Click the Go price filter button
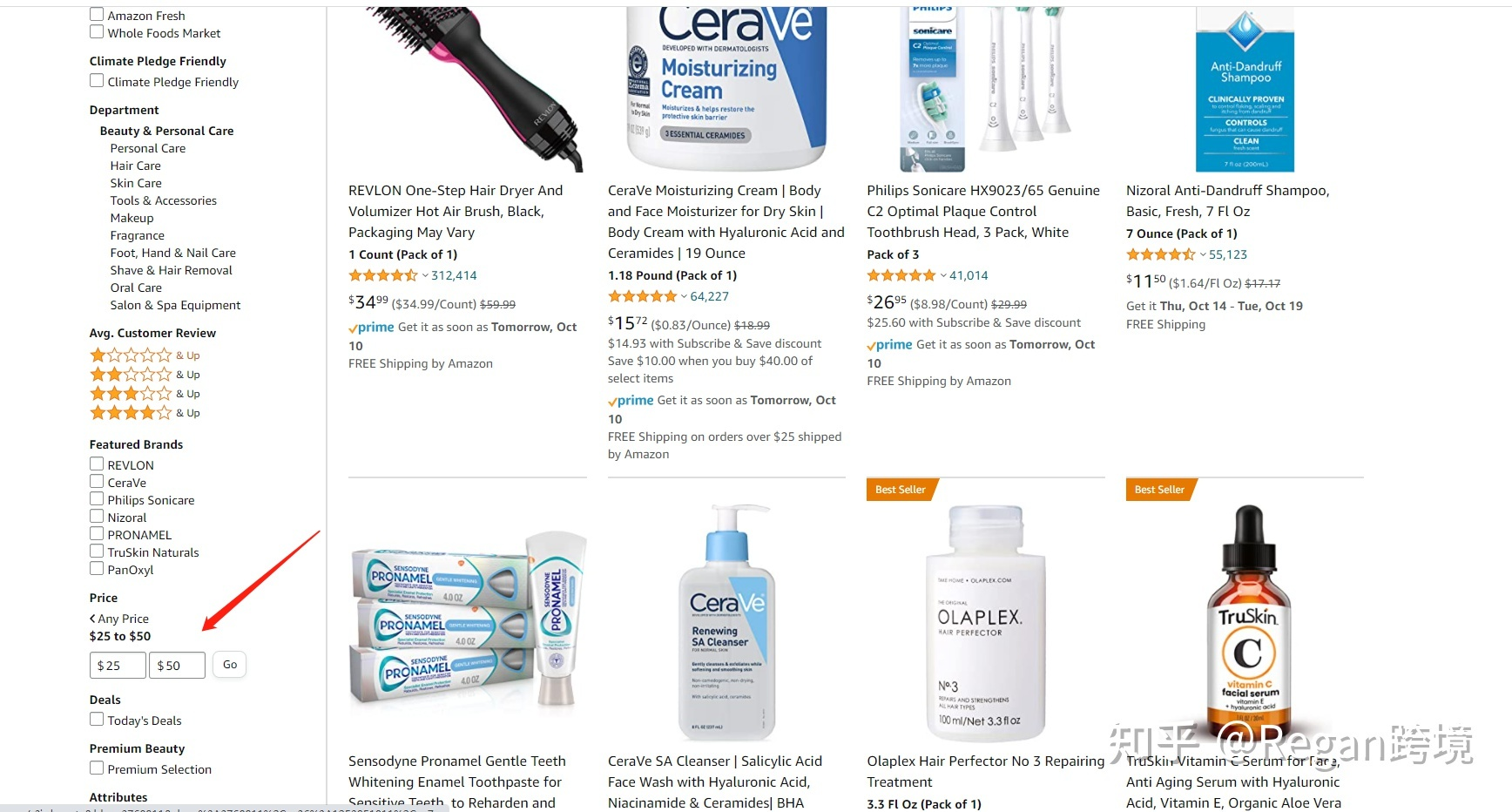Screen dimensions: 1512x812 tap(230, 665)
